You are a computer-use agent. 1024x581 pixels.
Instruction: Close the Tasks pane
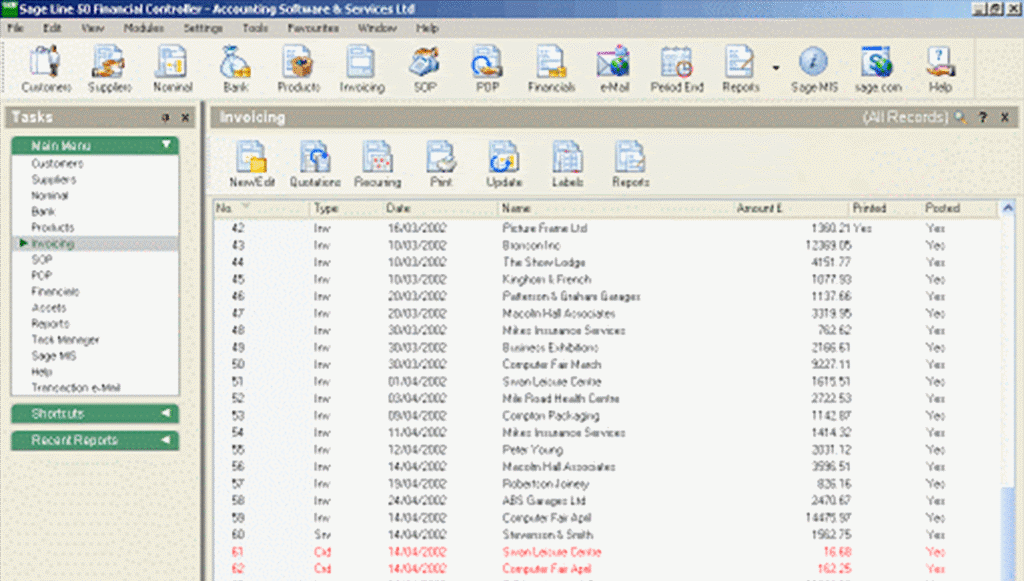185,118
